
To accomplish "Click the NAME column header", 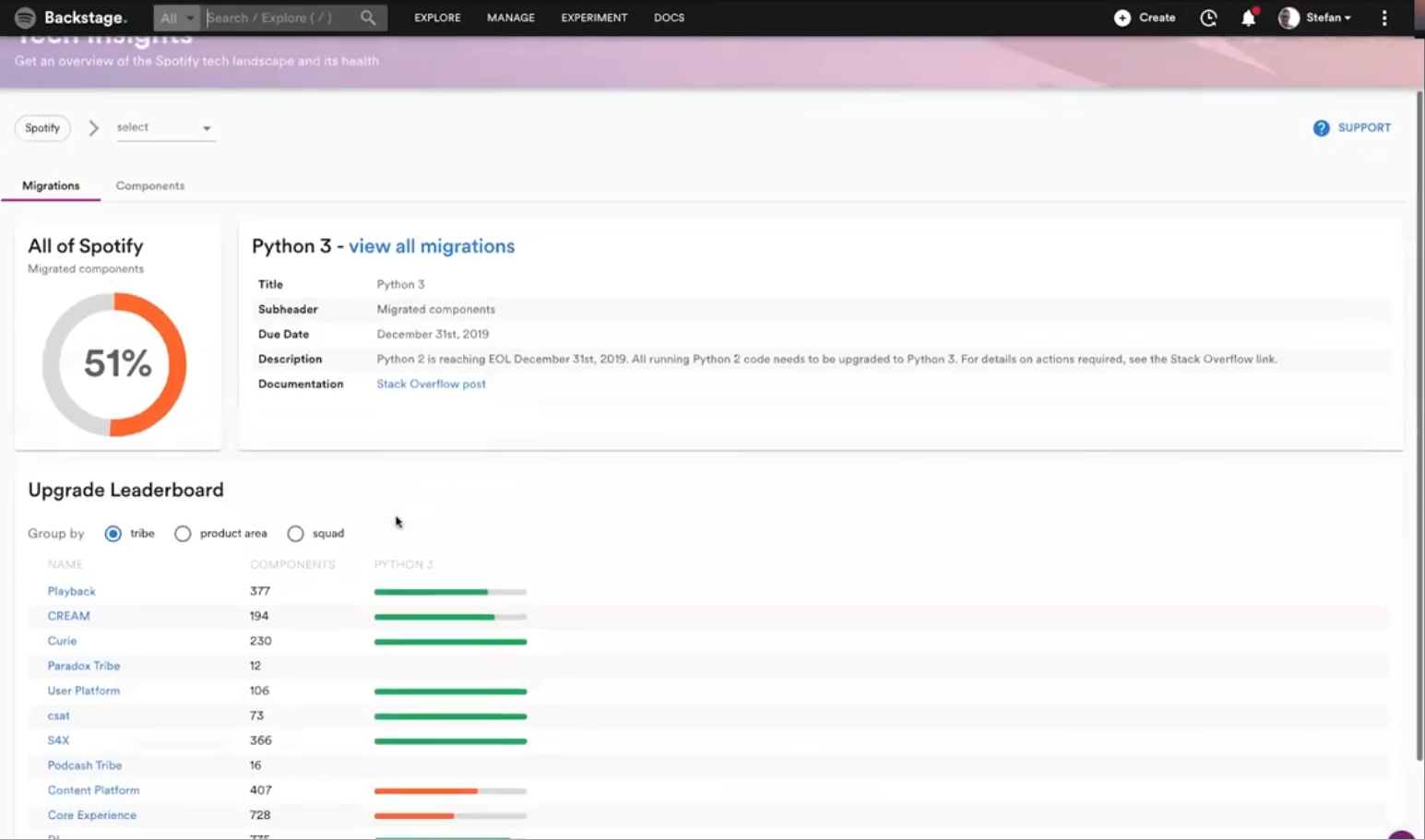I will [x=65, y=564].
